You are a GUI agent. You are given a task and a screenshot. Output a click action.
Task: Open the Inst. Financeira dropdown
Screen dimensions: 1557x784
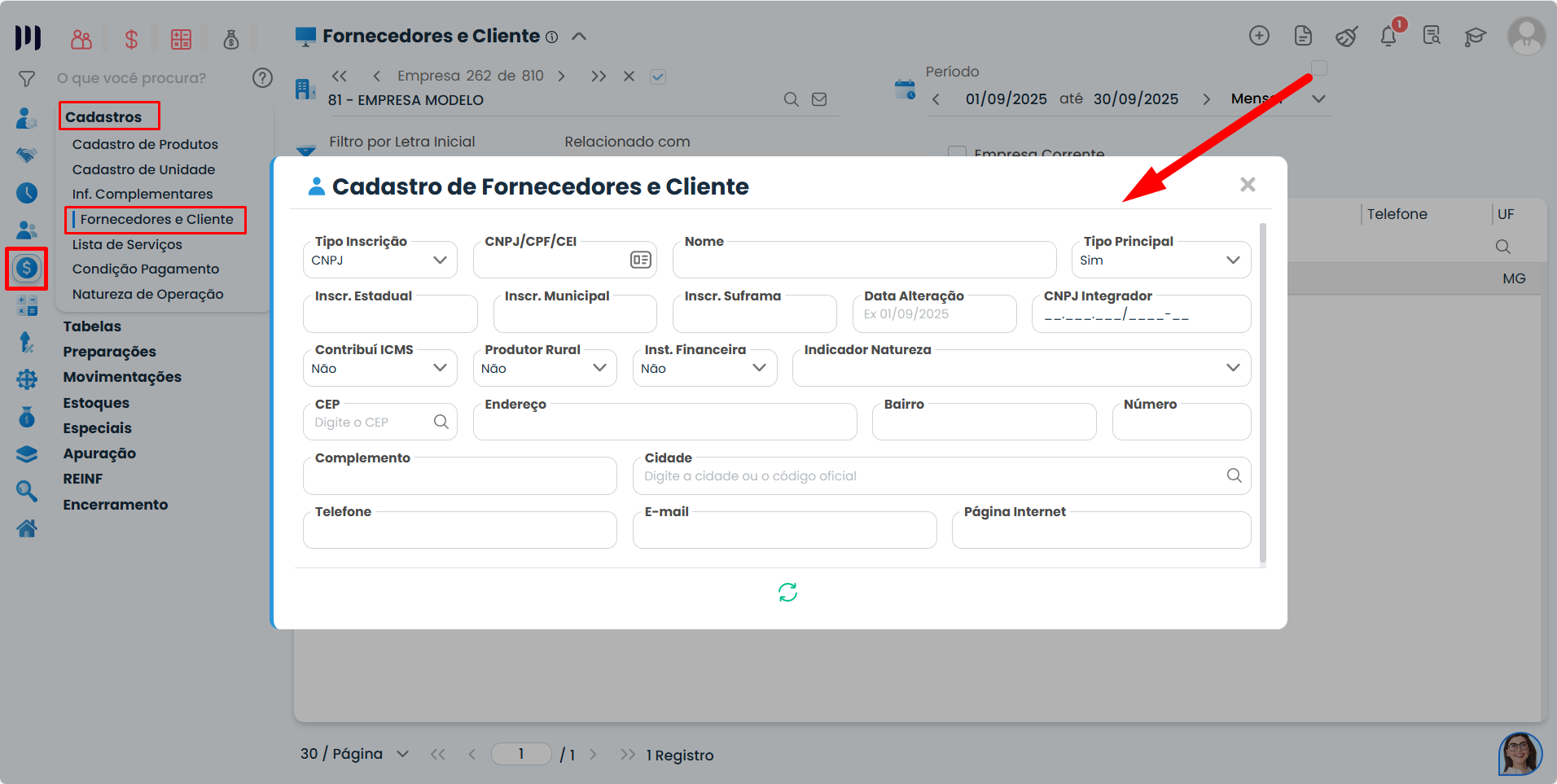click(x=705, y=368)
